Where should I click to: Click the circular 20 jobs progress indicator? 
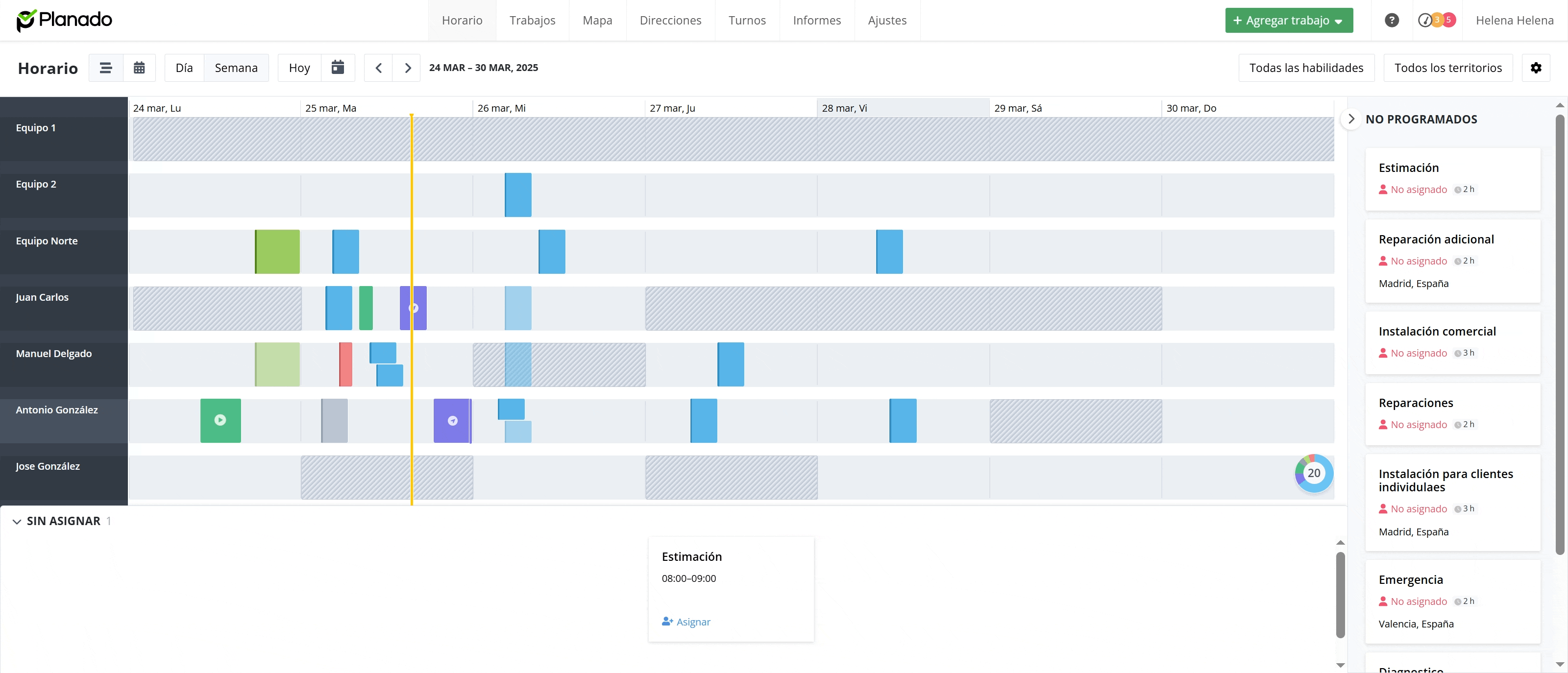1314,473
